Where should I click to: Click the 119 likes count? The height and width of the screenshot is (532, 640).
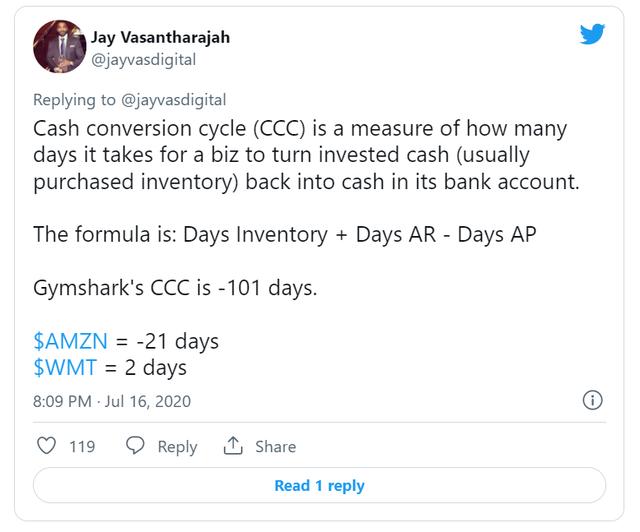(81, 446)
